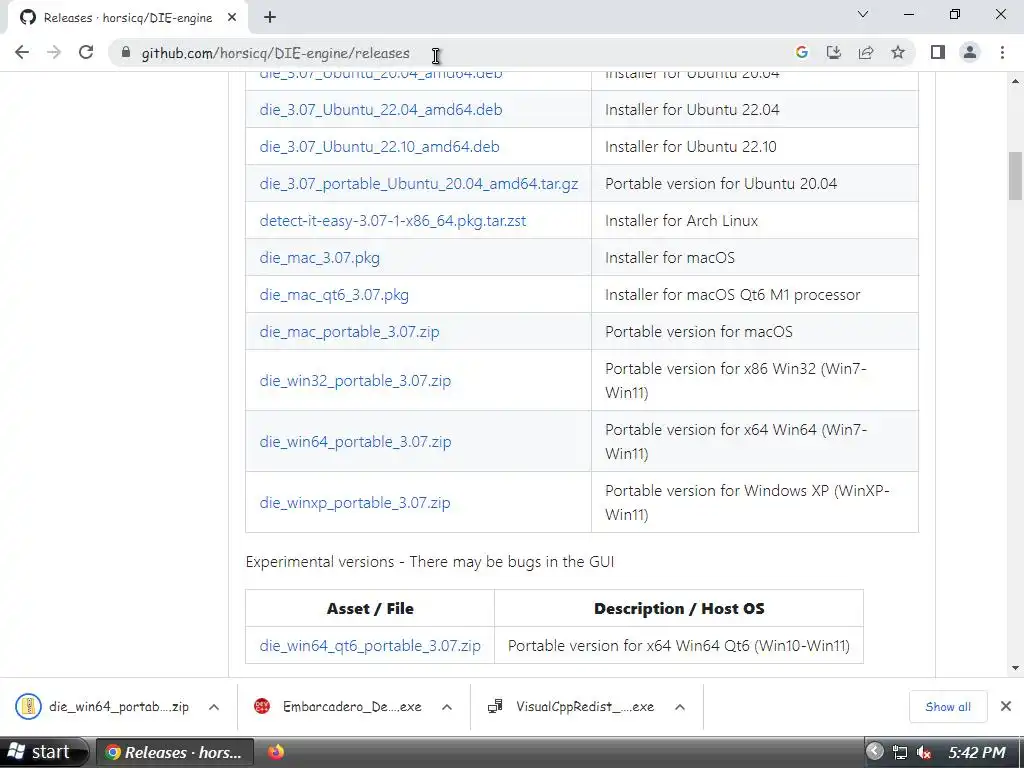Click the install app icon in address bar
This screenshot has width=1024, height=768.
point(834,52)
